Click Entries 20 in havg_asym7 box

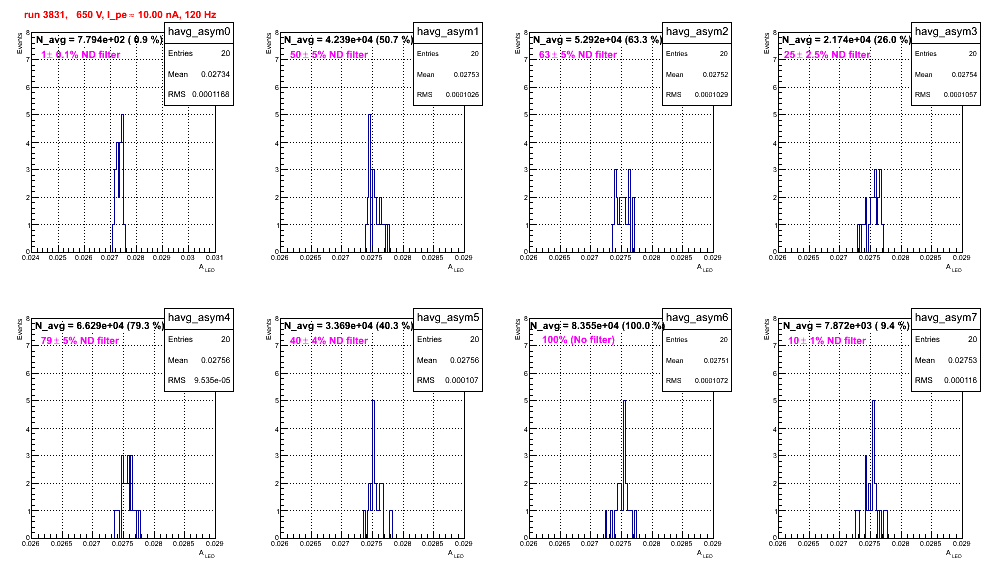coord(946,339)
